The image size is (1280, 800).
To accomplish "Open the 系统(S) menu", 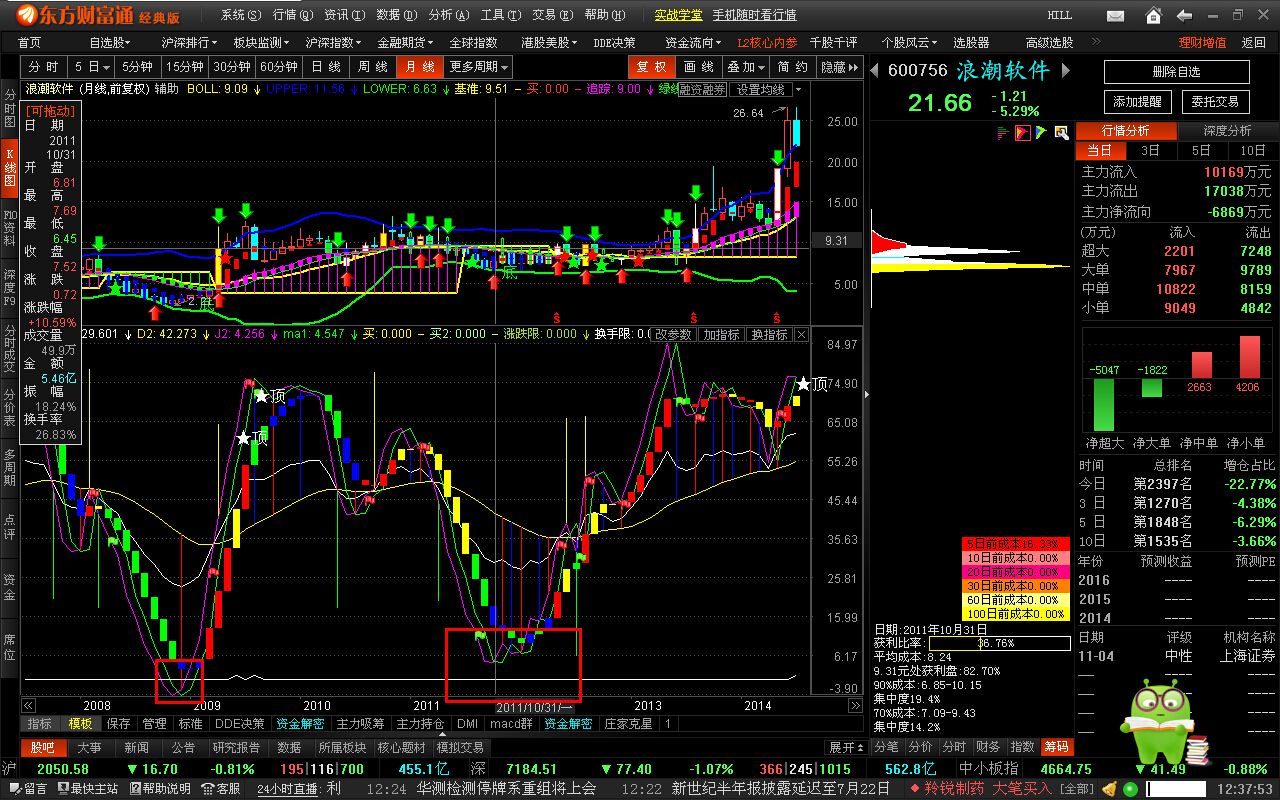I will point(241,15).
